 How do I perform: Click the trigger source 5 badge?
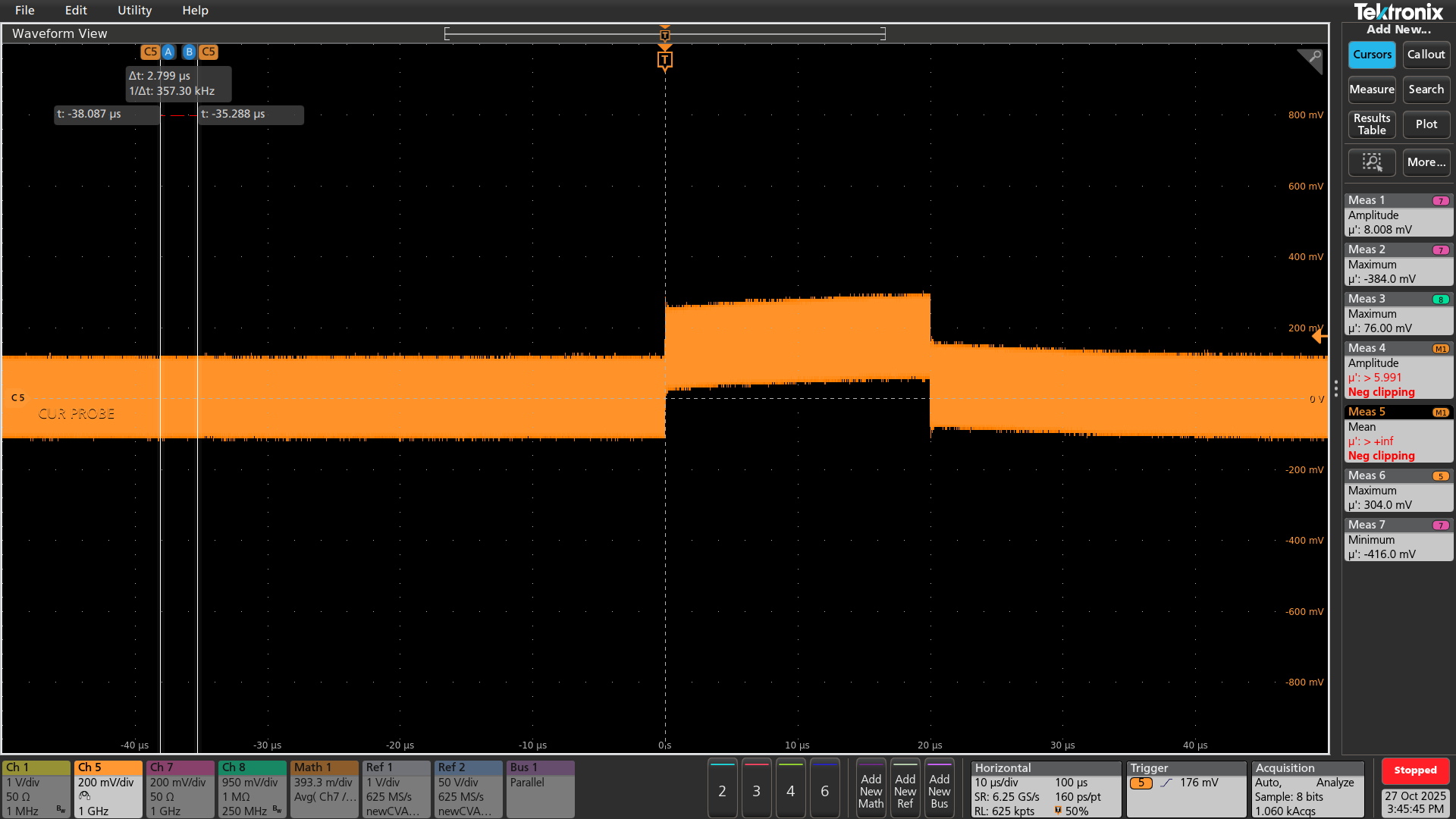tap(1141, 783)
